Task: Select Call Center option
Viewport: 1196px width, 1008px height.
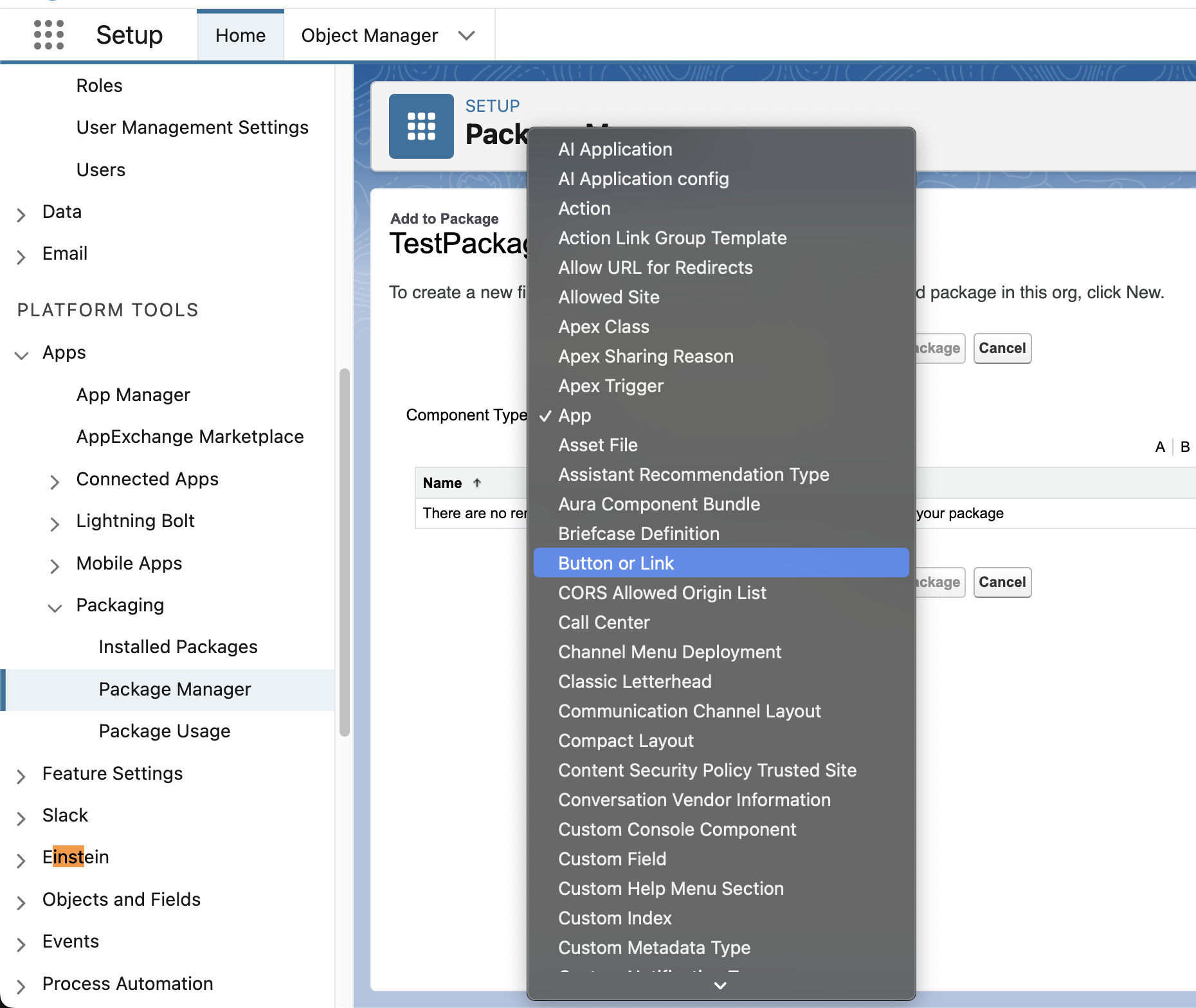Action: (721, 622)
